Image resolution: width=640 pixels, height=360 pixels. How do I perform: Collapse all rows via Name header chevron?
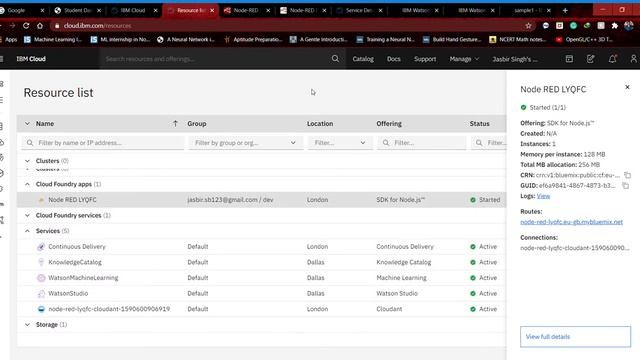[x=27, y=123]
